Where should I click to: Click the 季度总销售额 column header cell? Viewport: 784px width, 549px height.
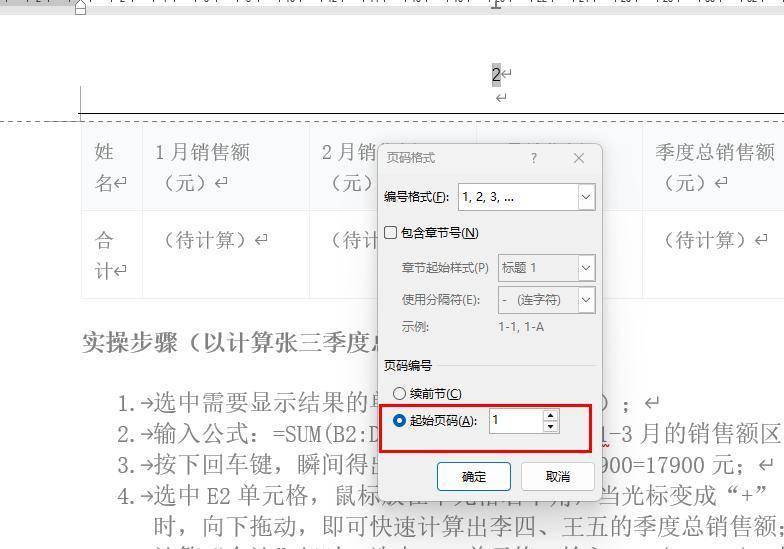pos(714,167)
